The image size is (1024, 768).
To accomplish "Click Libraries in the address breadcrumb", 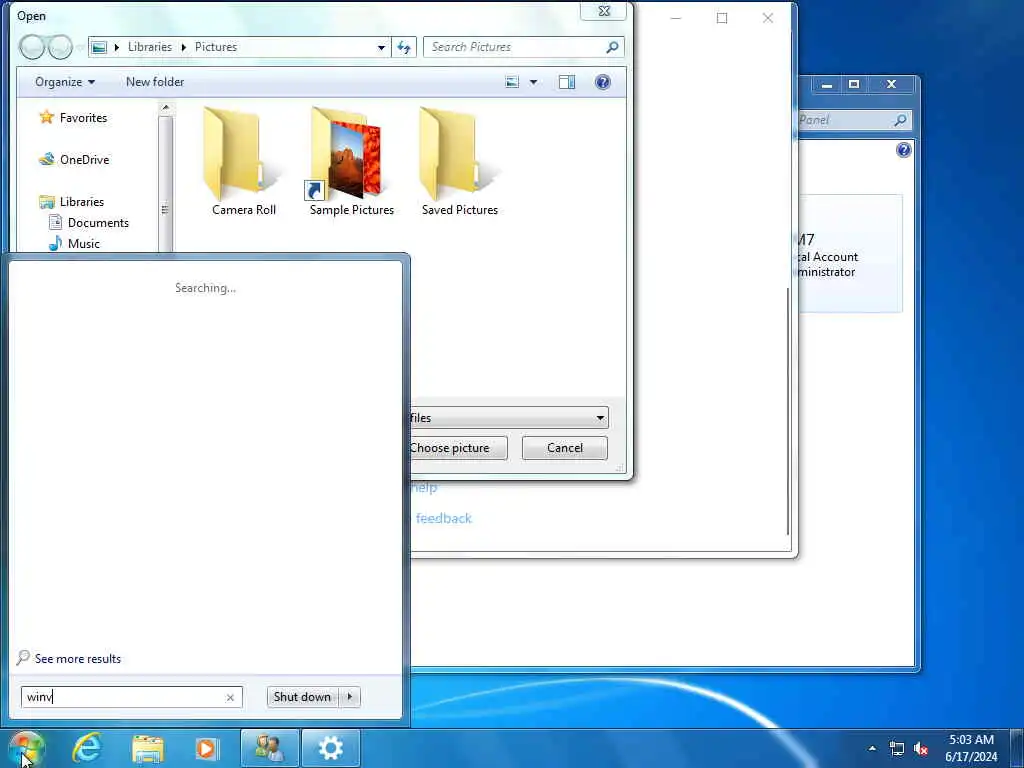I will (x=150, y=47).
